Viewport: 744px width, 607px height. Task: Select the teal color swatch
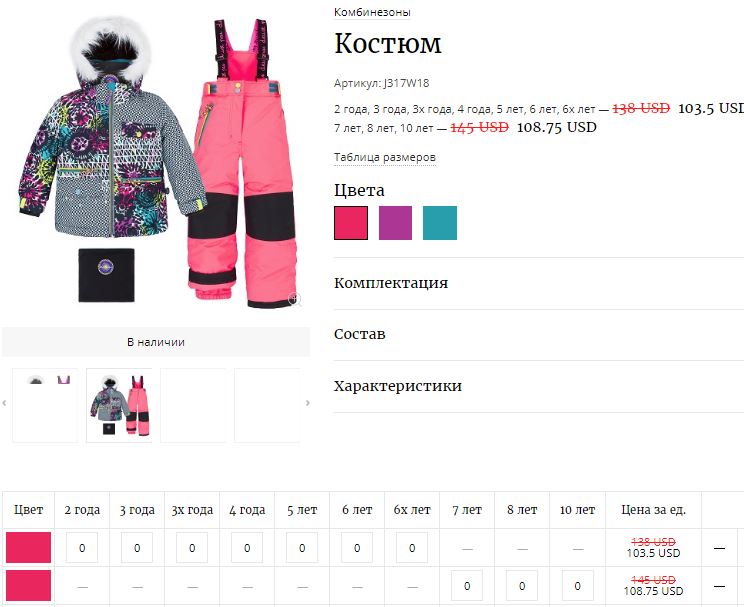click(440, 223)
